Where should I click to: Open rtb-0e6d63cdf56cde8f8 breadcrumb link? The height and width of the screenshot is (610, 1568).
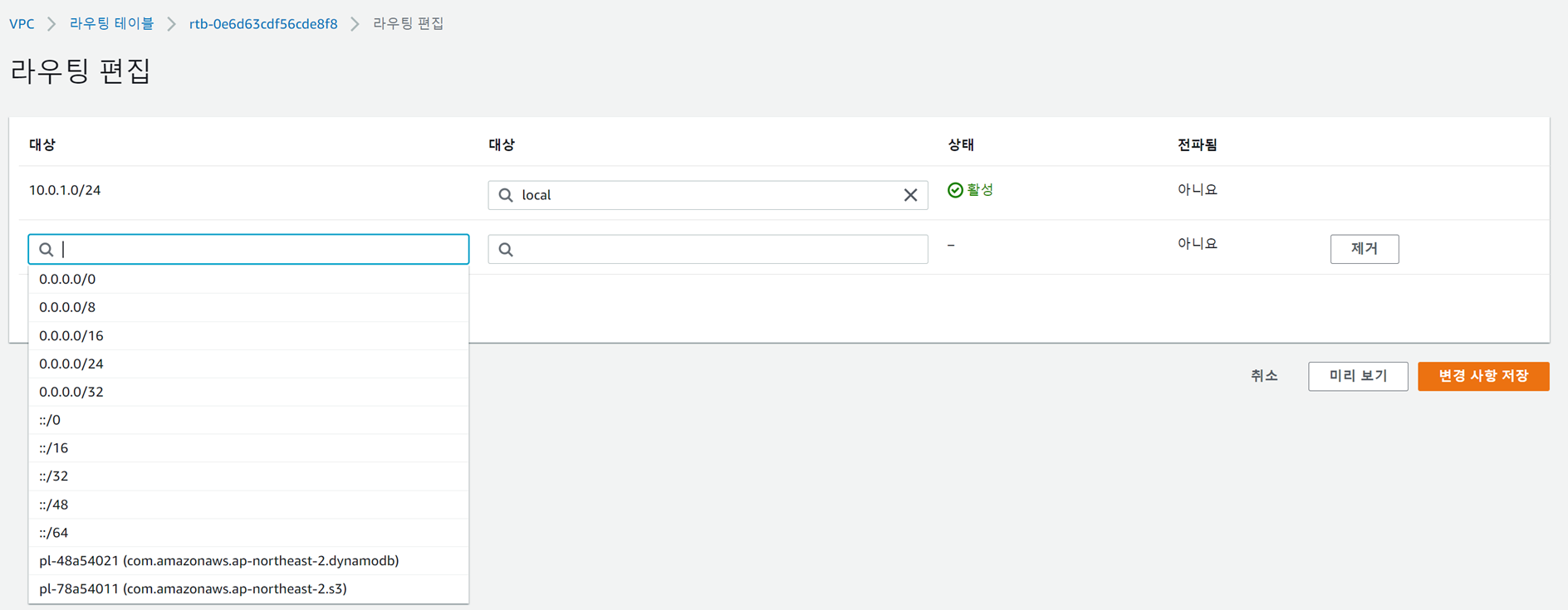click(x=263, y=24)
